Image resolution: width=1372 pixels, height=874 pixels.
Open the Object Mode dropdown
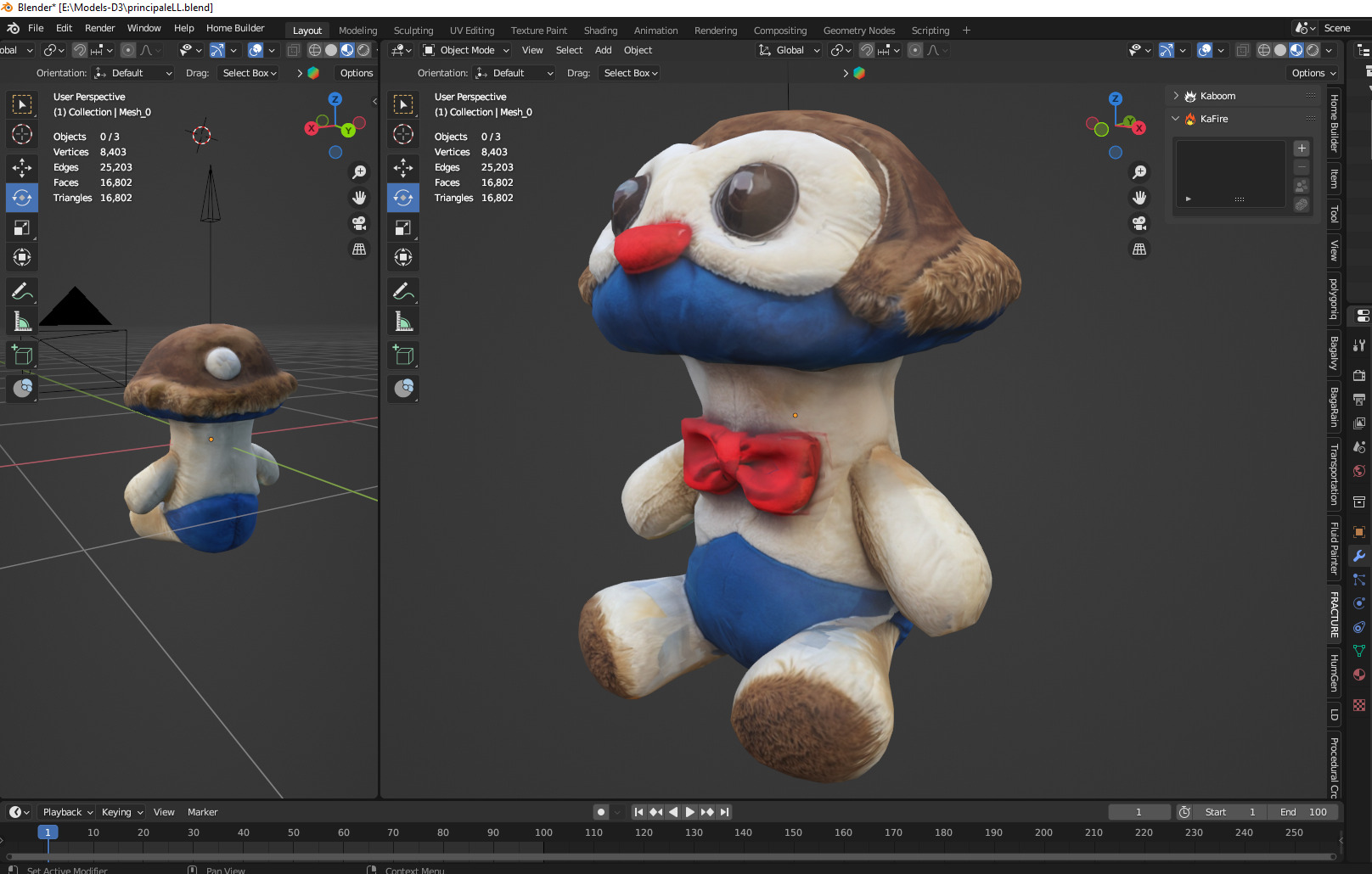[x=466, y=50]
